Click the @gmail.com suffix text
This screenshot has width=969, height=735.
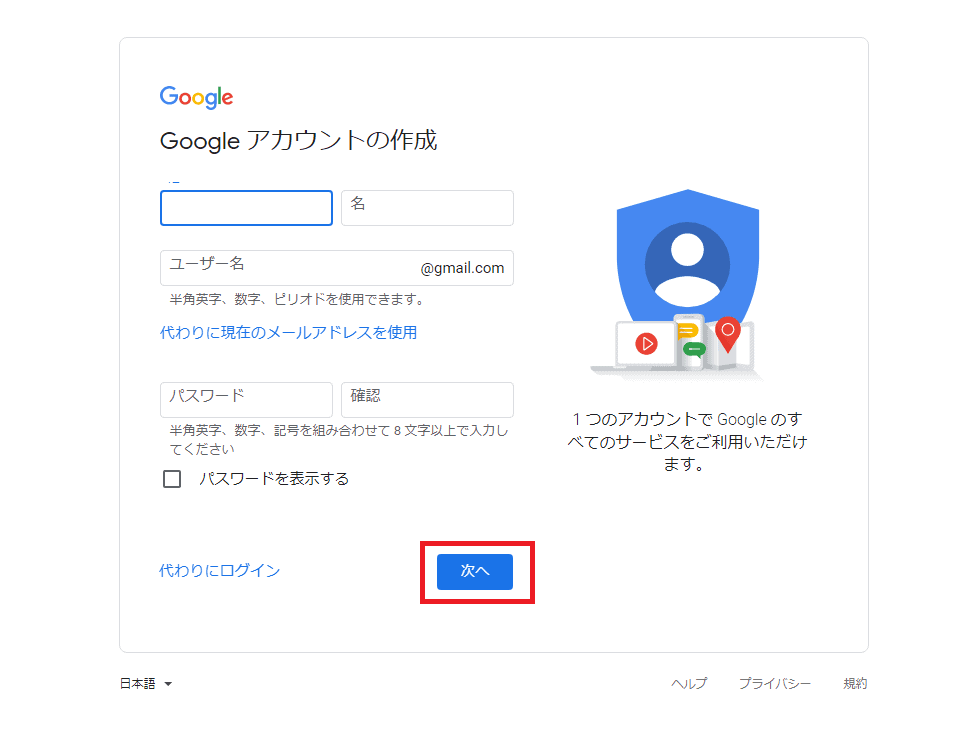(462, 268)
